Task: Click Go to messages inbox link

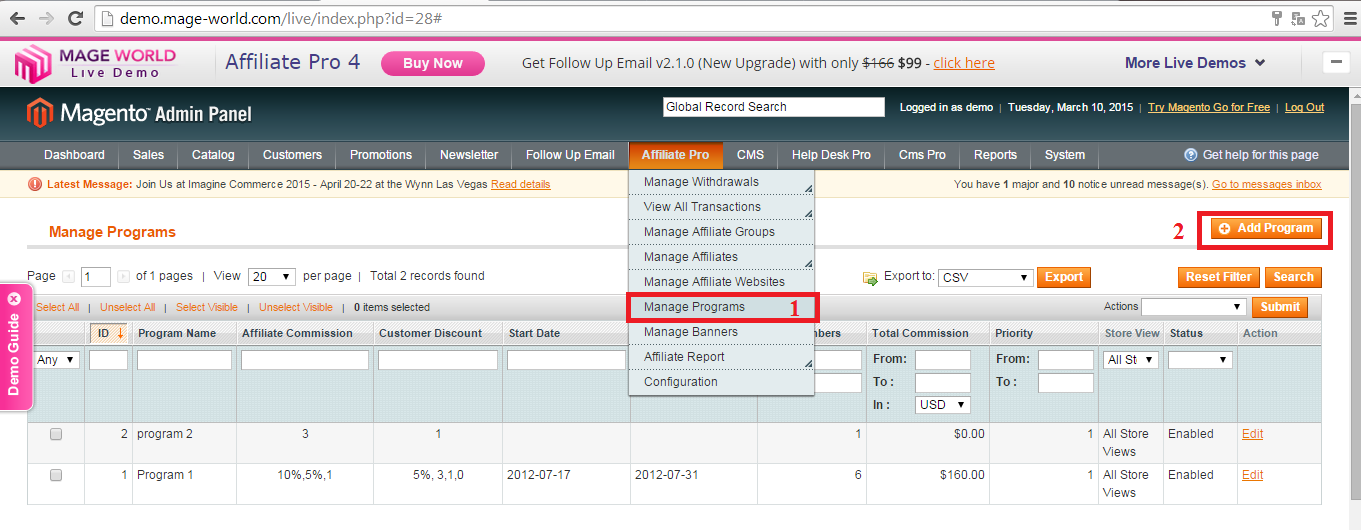Action: point(1266,184)
